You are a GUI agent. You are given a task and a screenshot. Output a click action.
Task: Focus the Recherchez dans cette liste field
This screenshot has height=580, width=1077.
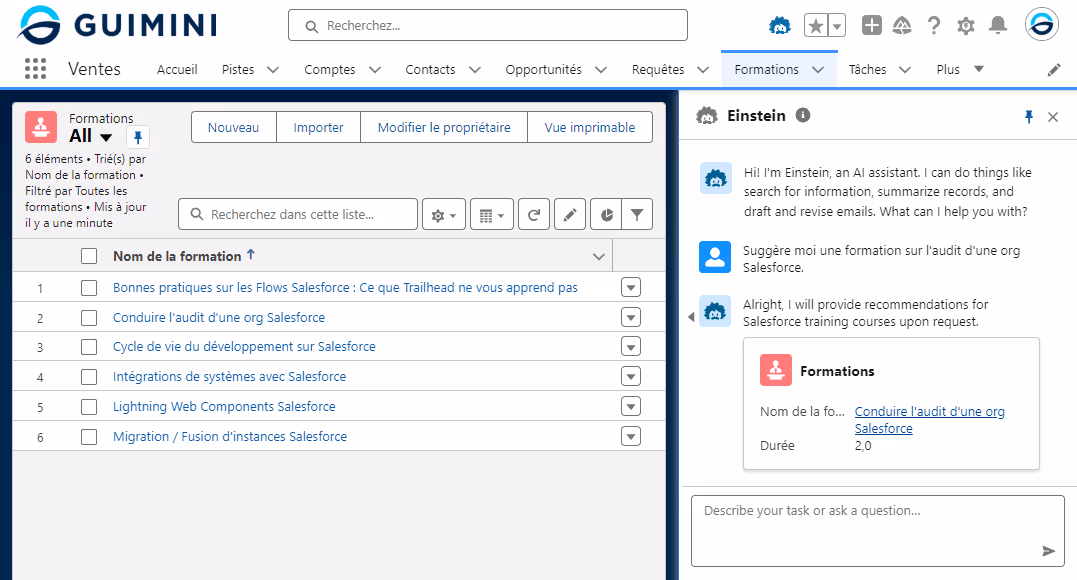[x=297, y=214]
